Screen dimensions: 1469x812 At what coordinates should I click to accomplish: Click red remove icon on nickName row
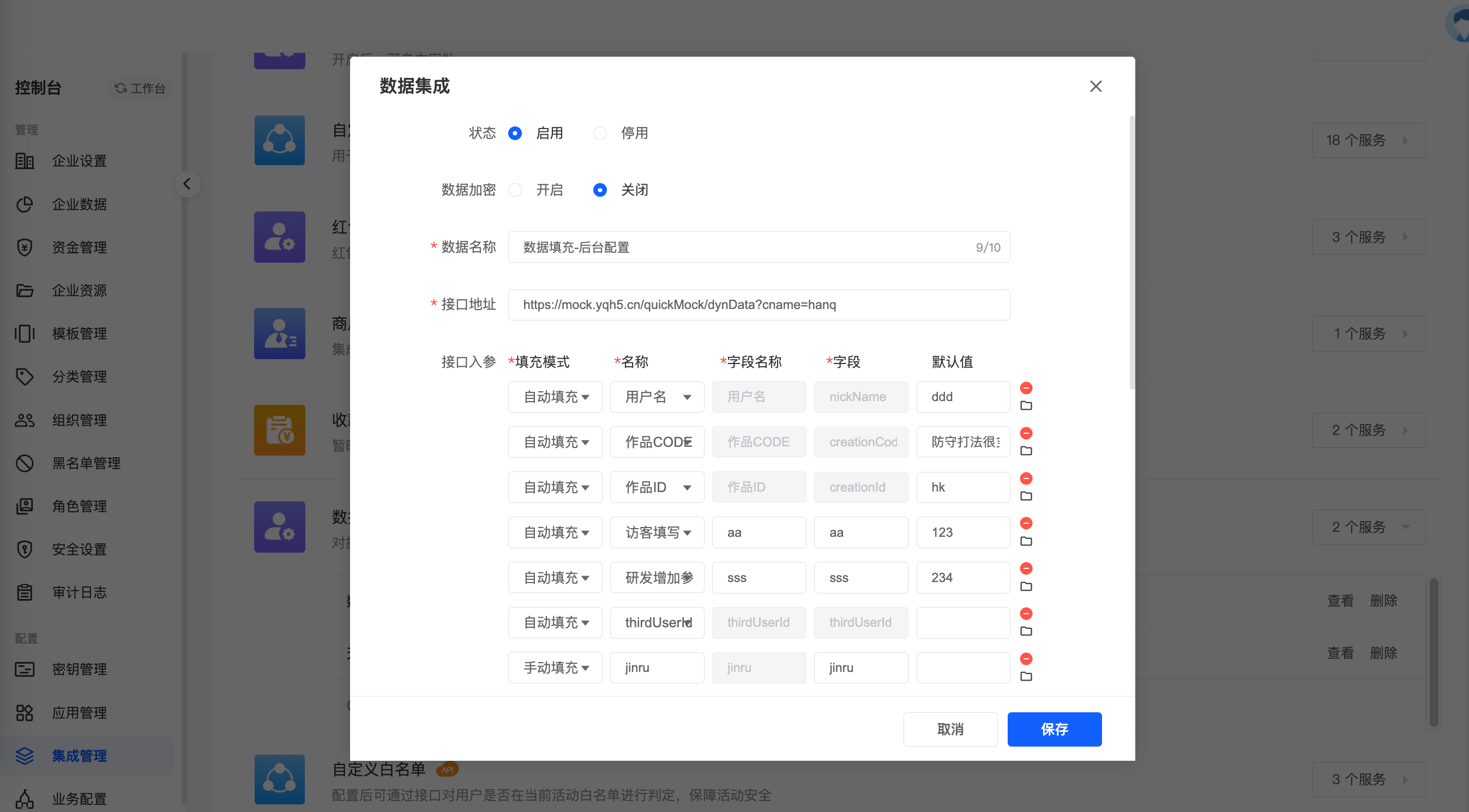tap(1025, 388)
